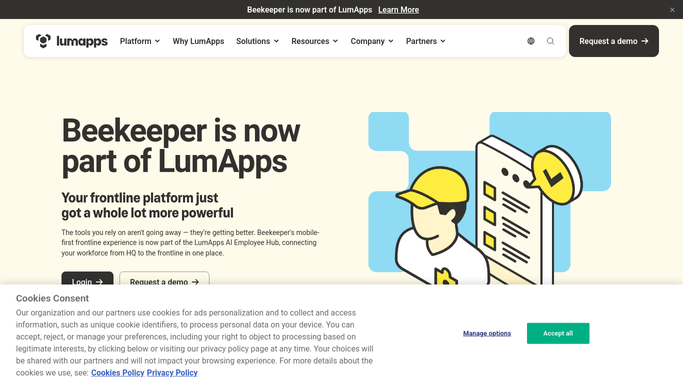Accept all cookies

558,333
